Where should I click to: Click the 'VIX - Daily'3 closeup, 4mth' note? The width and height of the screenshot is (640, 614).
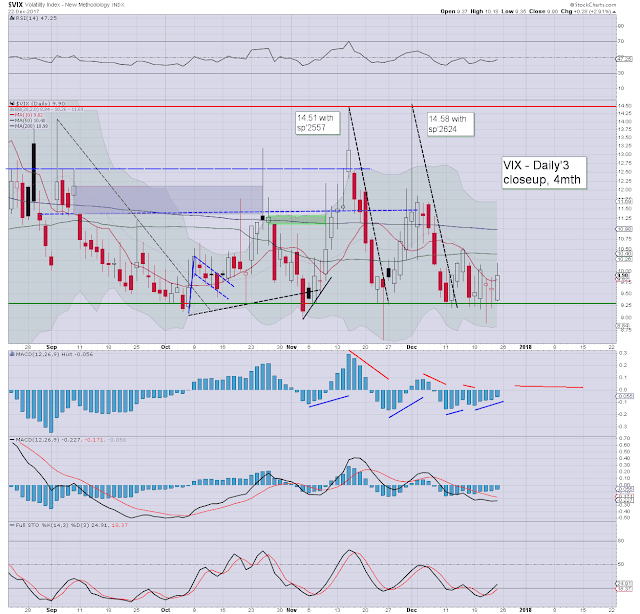click(544, 173)
